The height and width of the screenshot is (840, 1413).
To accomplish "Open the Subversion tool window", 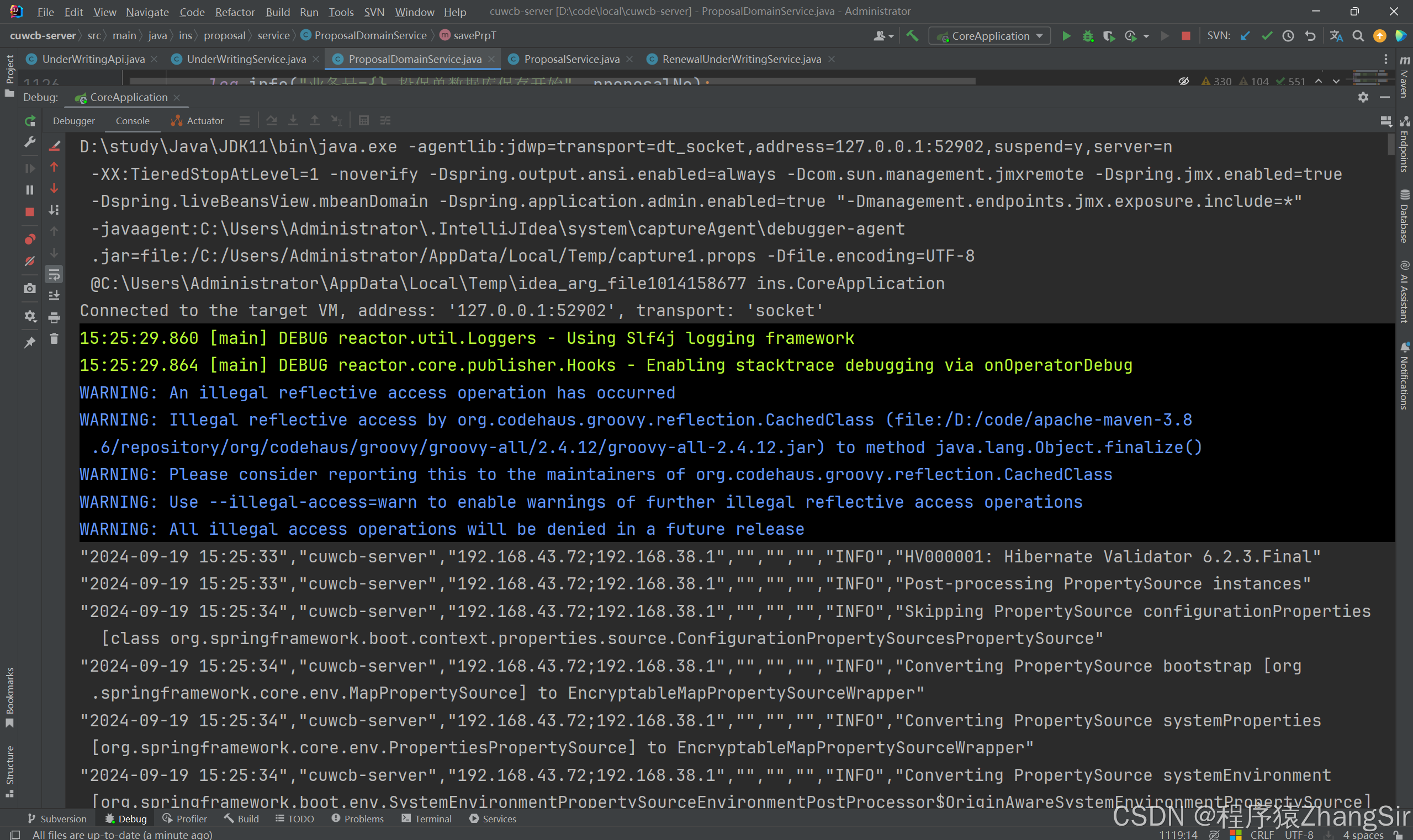I will [x=57, y=818].
